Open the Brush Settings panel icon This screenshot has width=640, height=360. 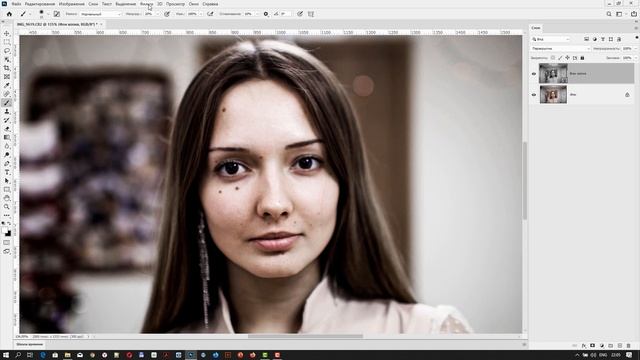click(x=57, y=14)
